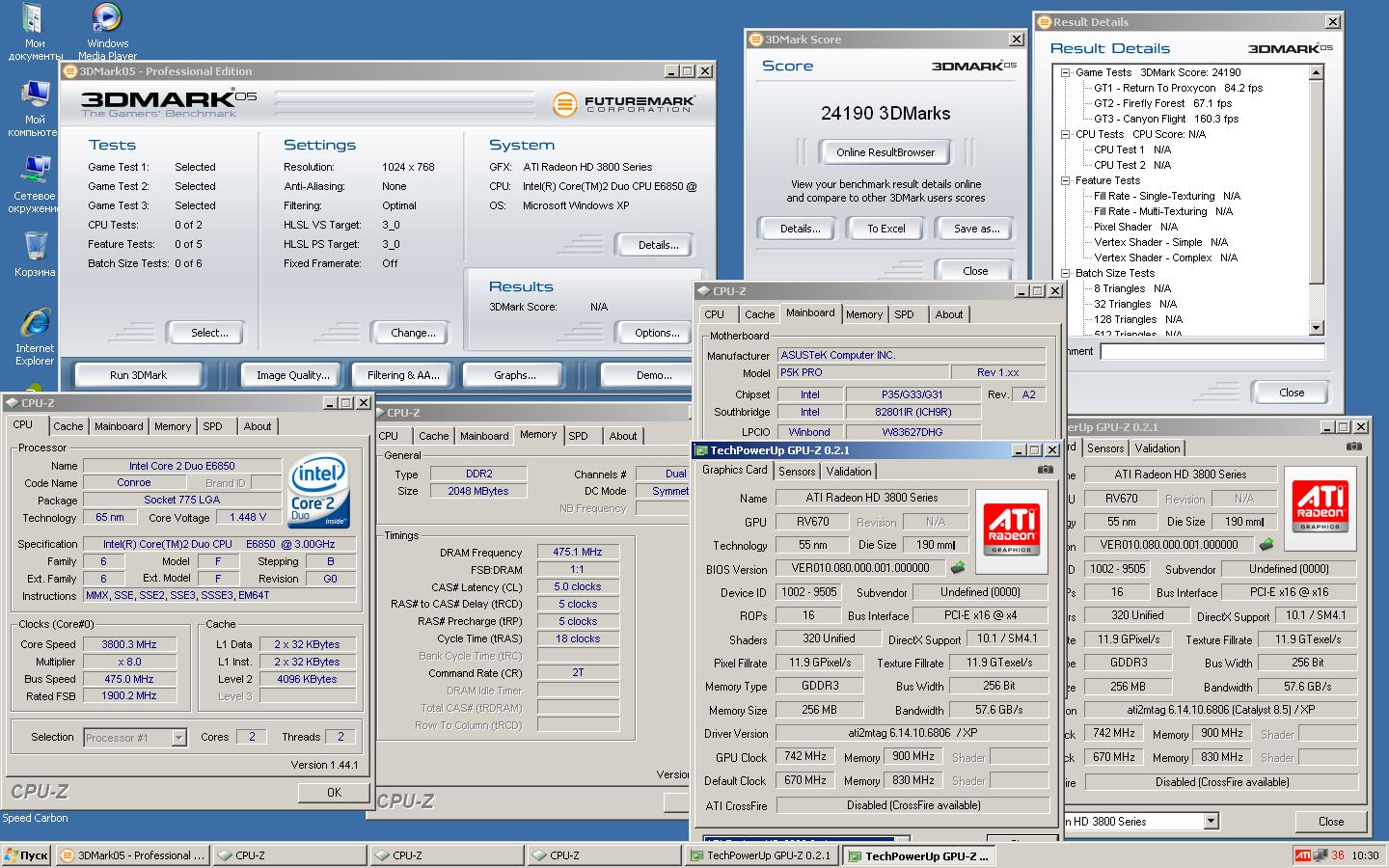Click the Core Speed 3800.3 MHz value
1389x868 pixels.
129,644
